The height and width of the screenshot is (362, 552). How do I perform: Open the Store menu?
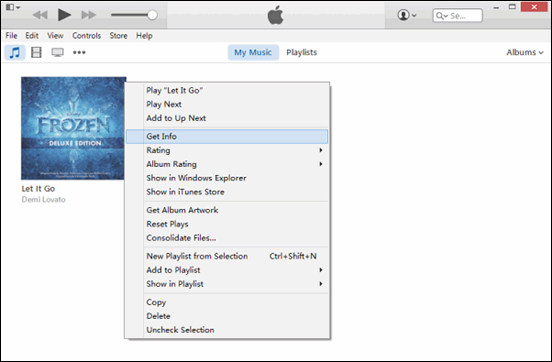118,36
